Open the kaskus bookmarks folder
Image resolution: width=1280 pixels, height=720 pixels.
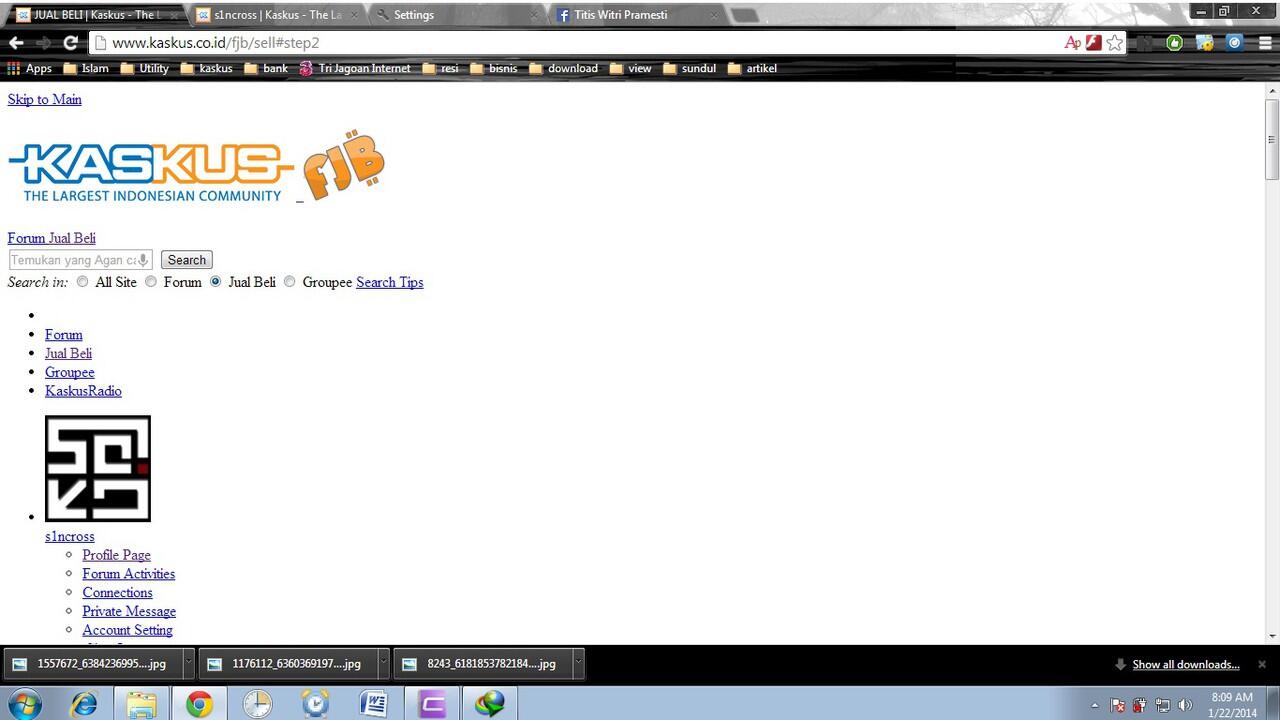point(206,68)
